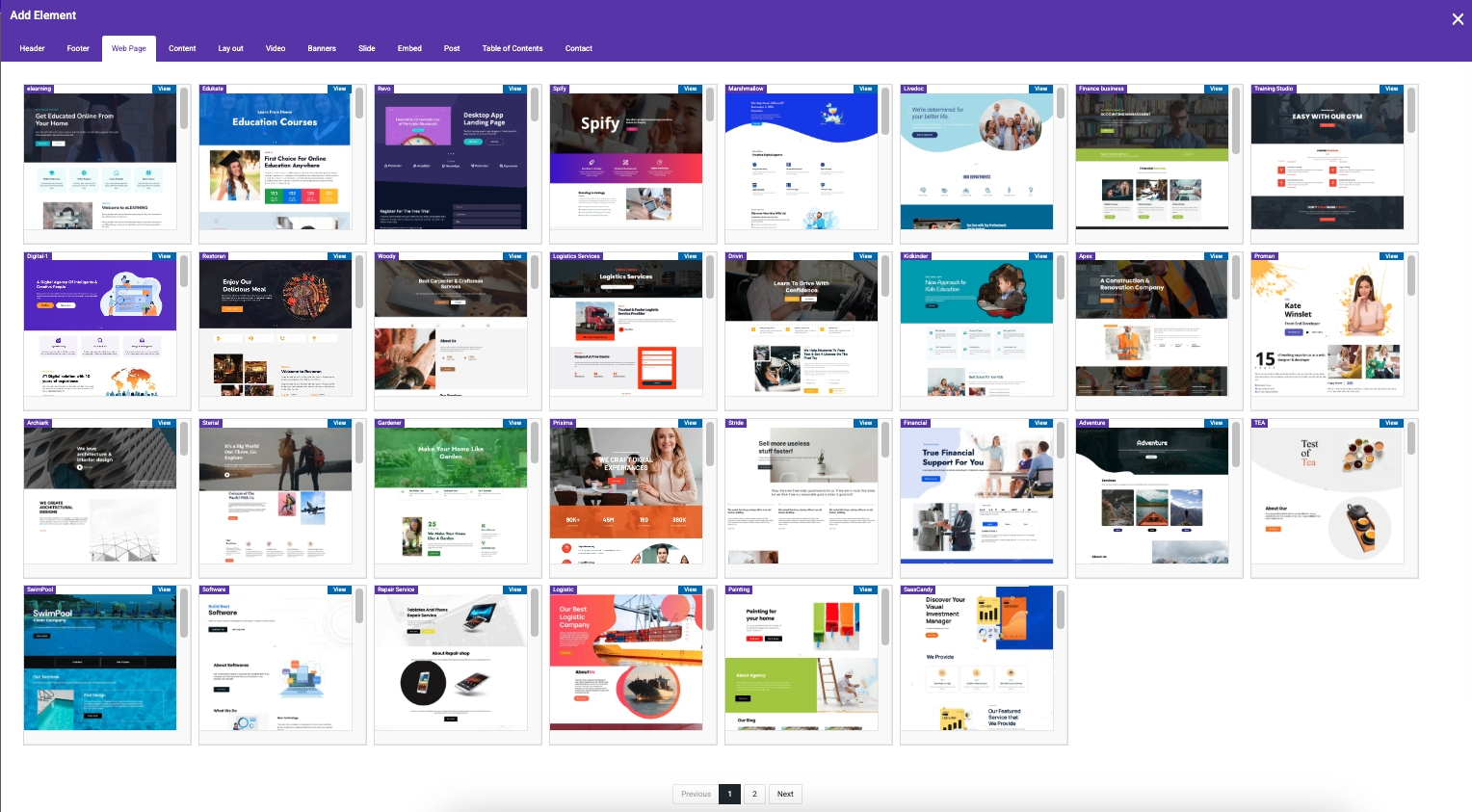The width and height of the screenshot is (1472, 812).
Task: Click the Next pagination button
Action: [785, 794]
